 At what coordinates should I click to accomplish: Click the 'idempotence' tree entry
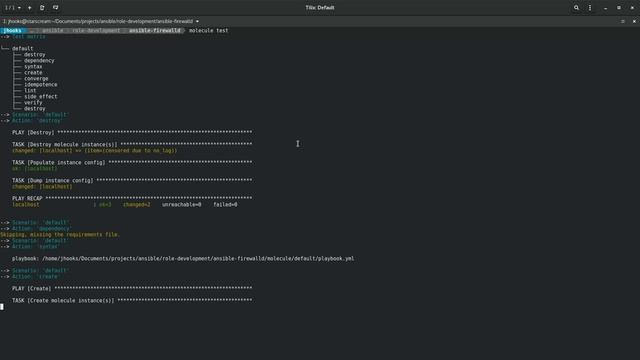coord(40,84)
